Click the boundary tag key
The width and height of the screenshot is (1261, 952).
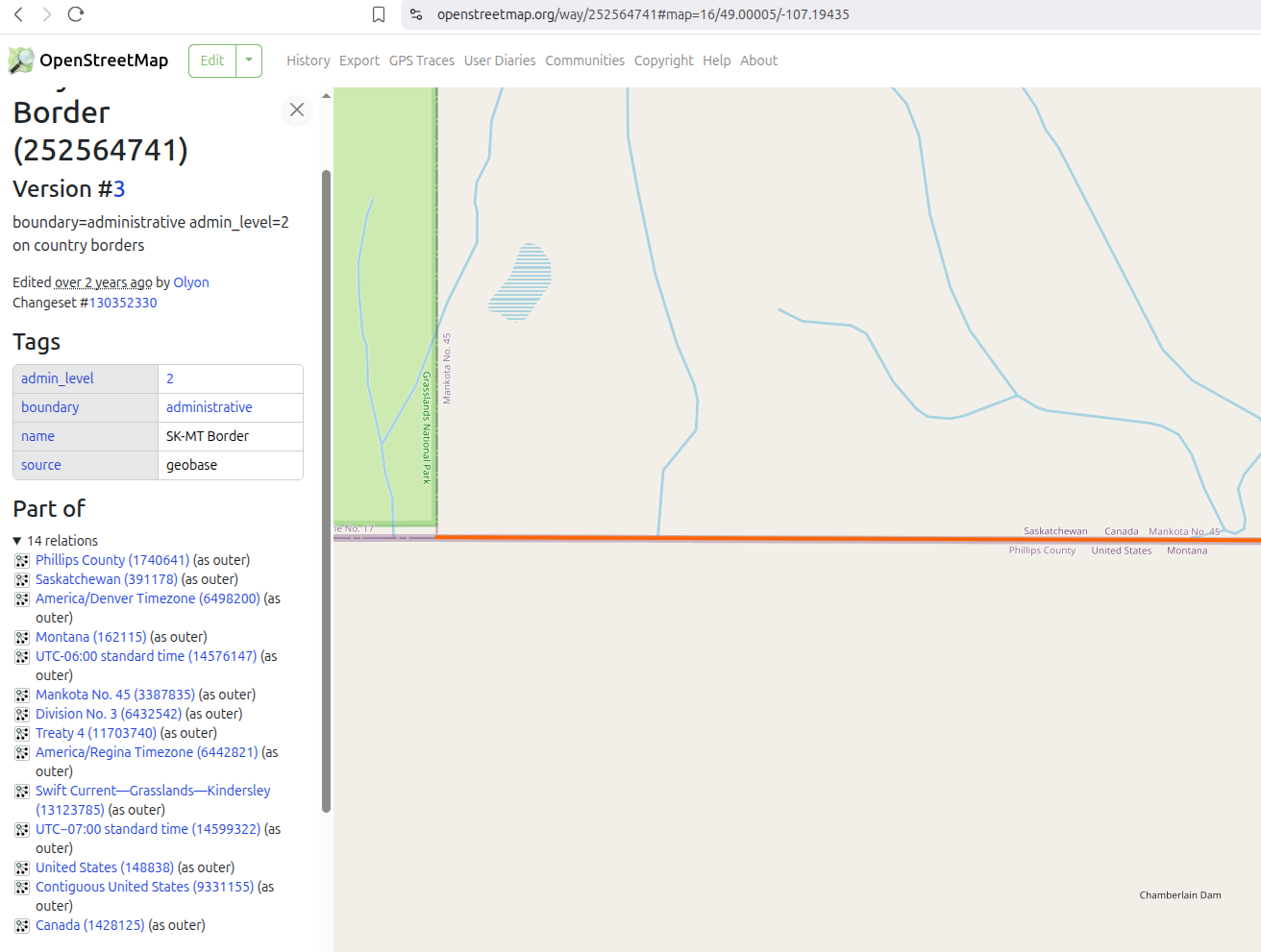coord(50,407)
